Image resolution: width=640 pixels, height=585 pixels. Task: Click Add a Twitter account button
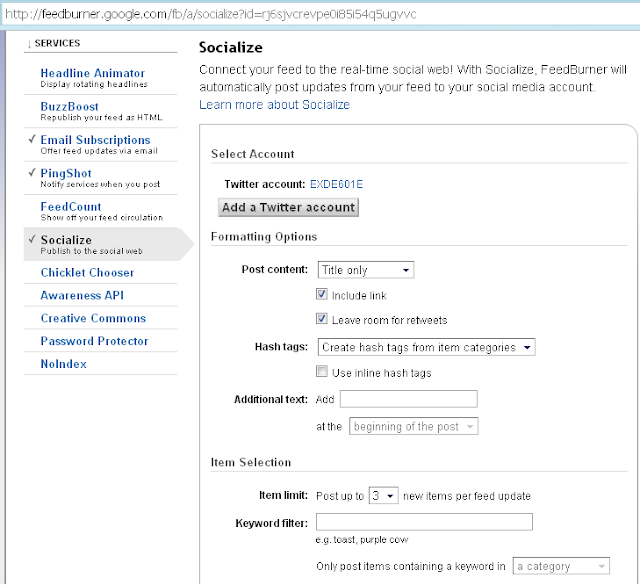click(x=288, y=207)
